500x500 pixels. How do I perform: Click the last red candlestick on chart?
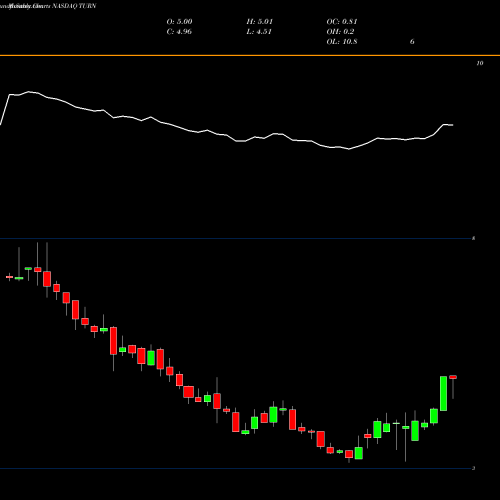[x=453, y=377]
